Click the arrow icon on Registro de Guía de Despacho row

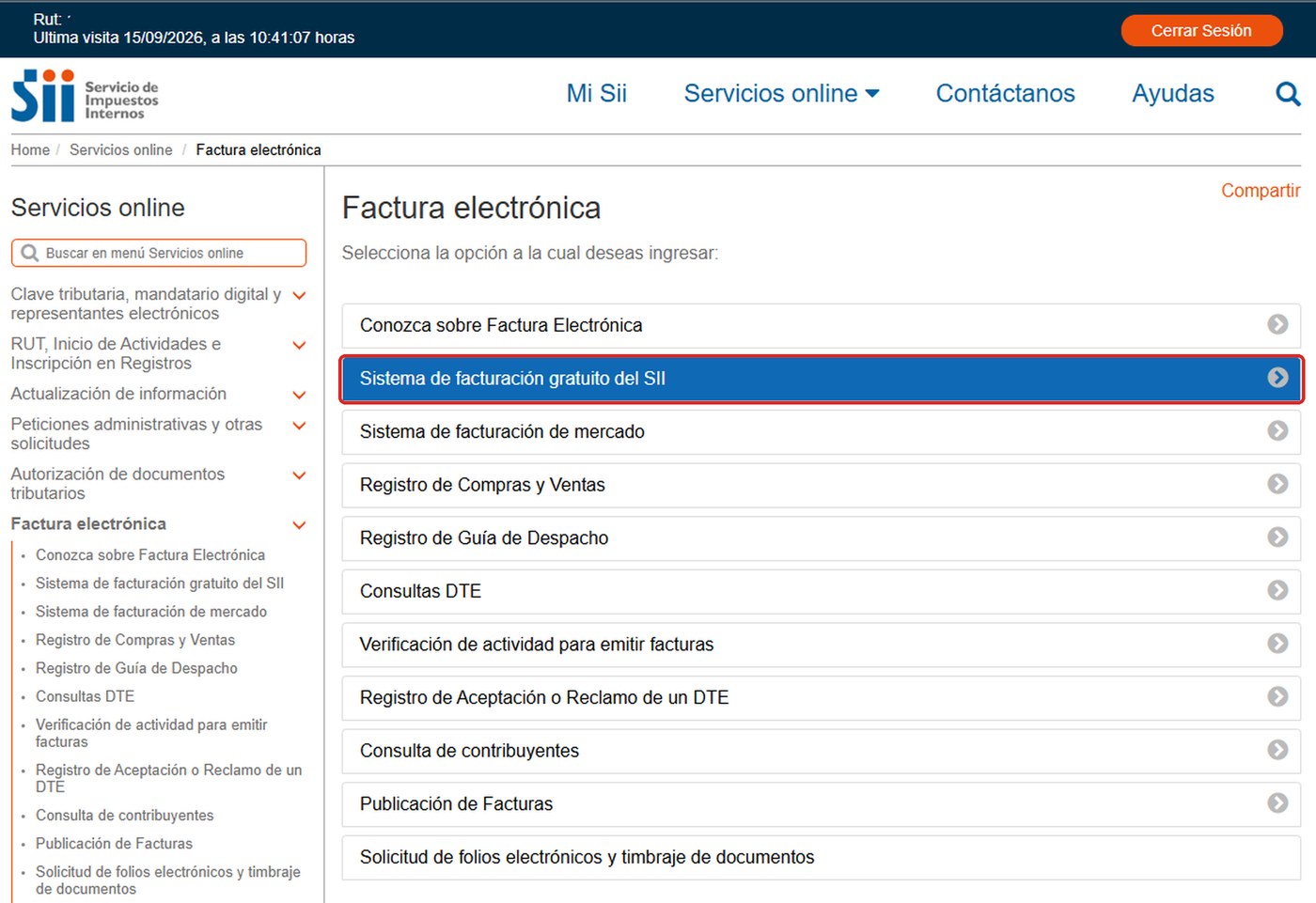(1277, 537)
